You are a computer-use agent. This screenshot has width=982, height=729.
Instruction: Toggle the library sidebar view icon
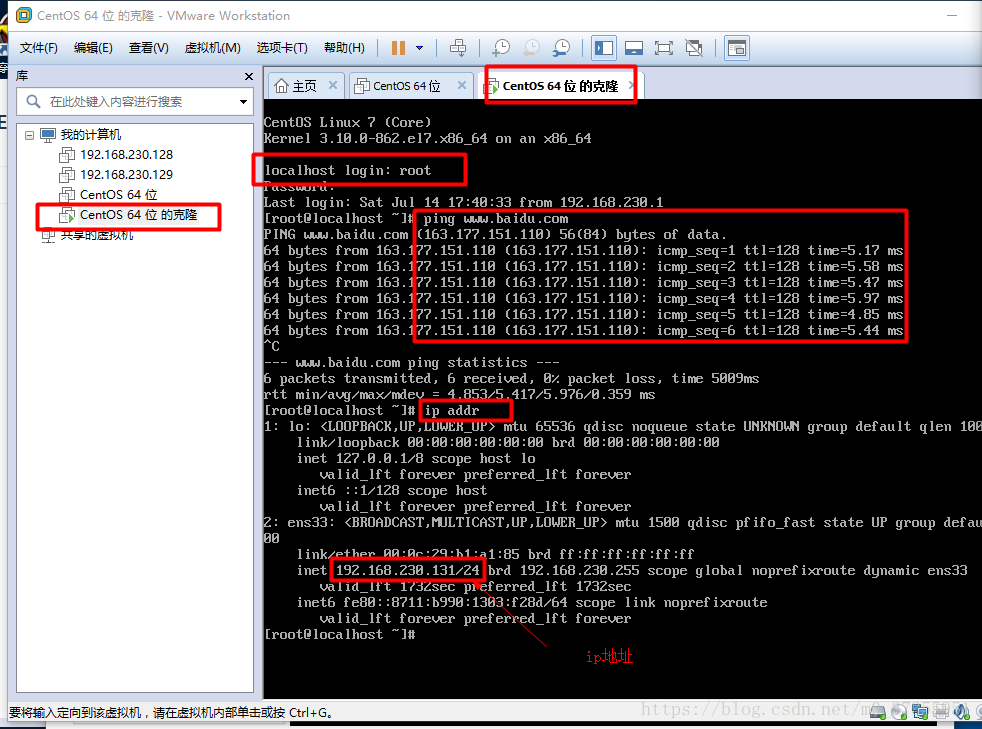(604, 48)
